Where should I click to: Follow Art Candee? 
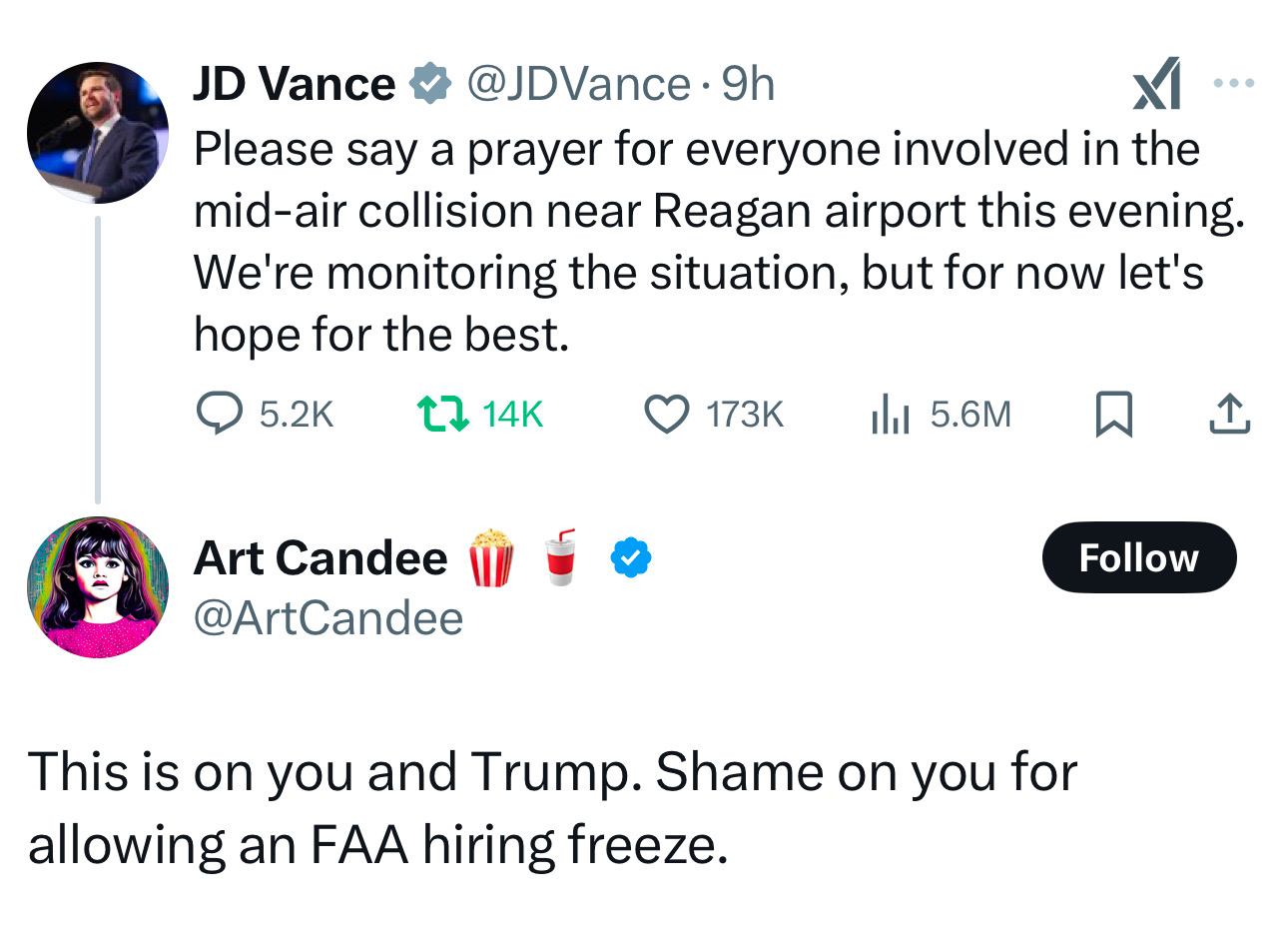coord(1138,557)
